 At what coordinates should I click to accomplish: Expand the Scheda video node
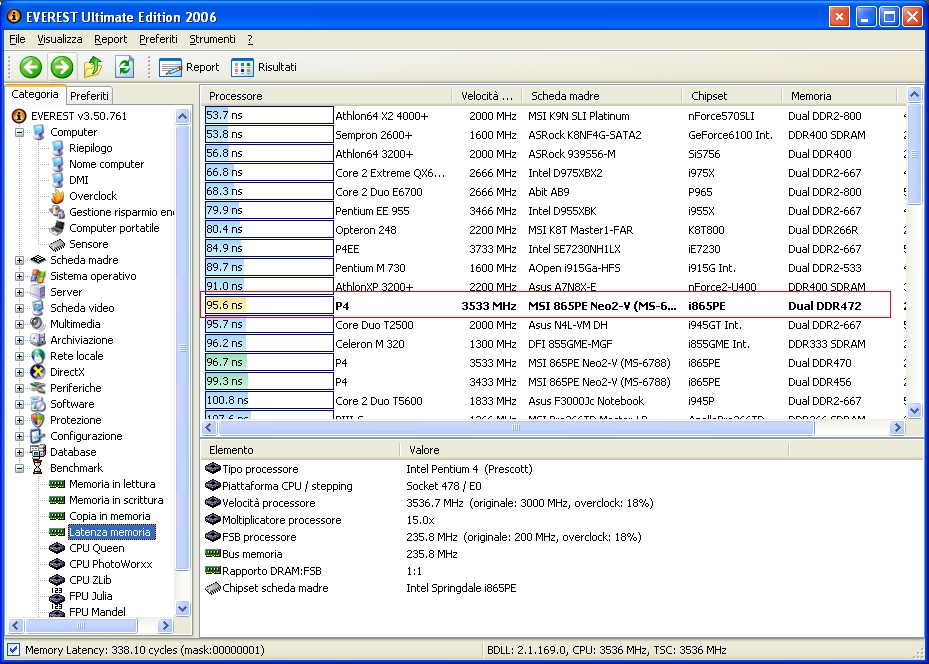point(20,308)
